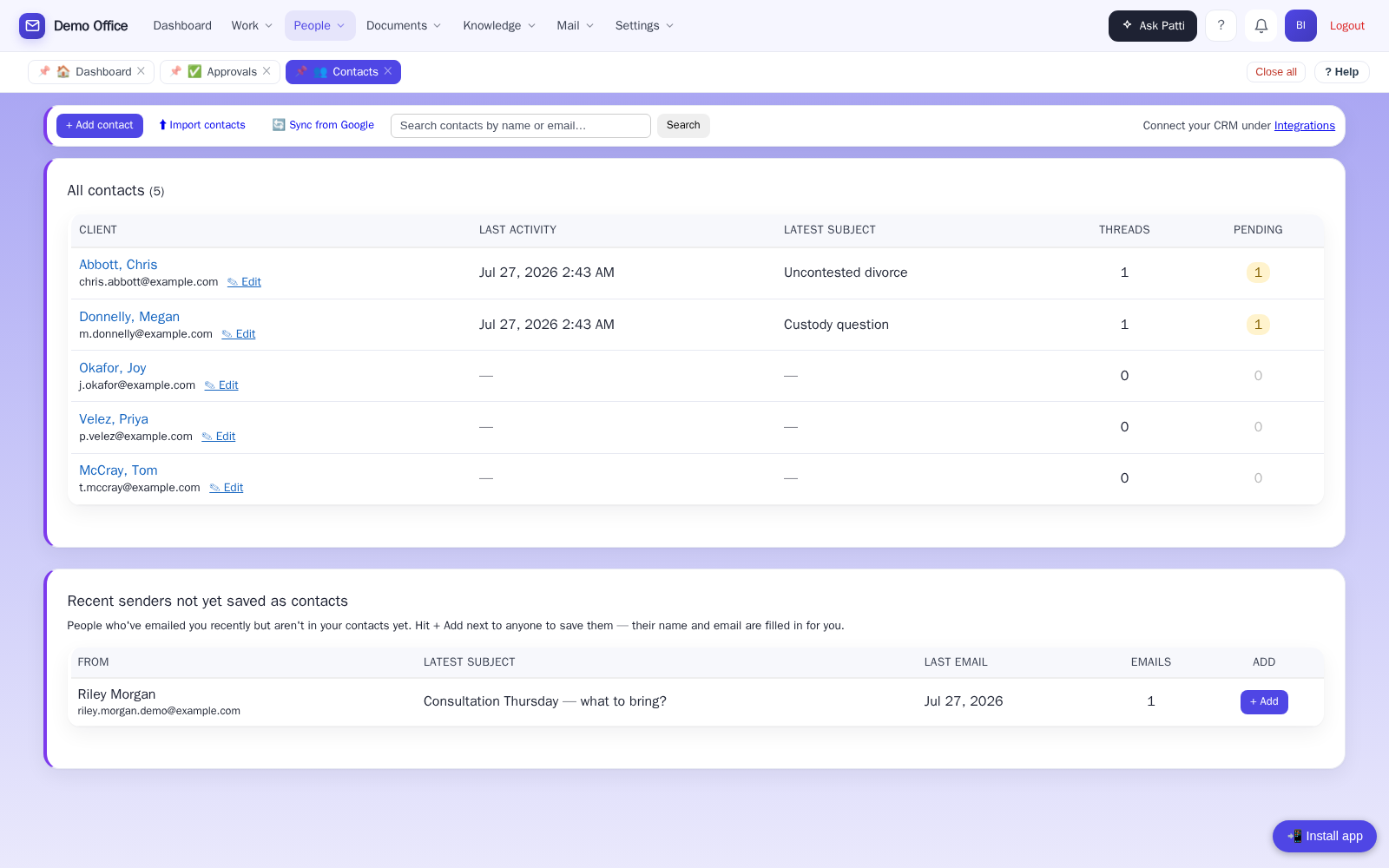Open the Integrations link
The image size is (1389, 868).
pyautogui.click(x=1304, y=126)
